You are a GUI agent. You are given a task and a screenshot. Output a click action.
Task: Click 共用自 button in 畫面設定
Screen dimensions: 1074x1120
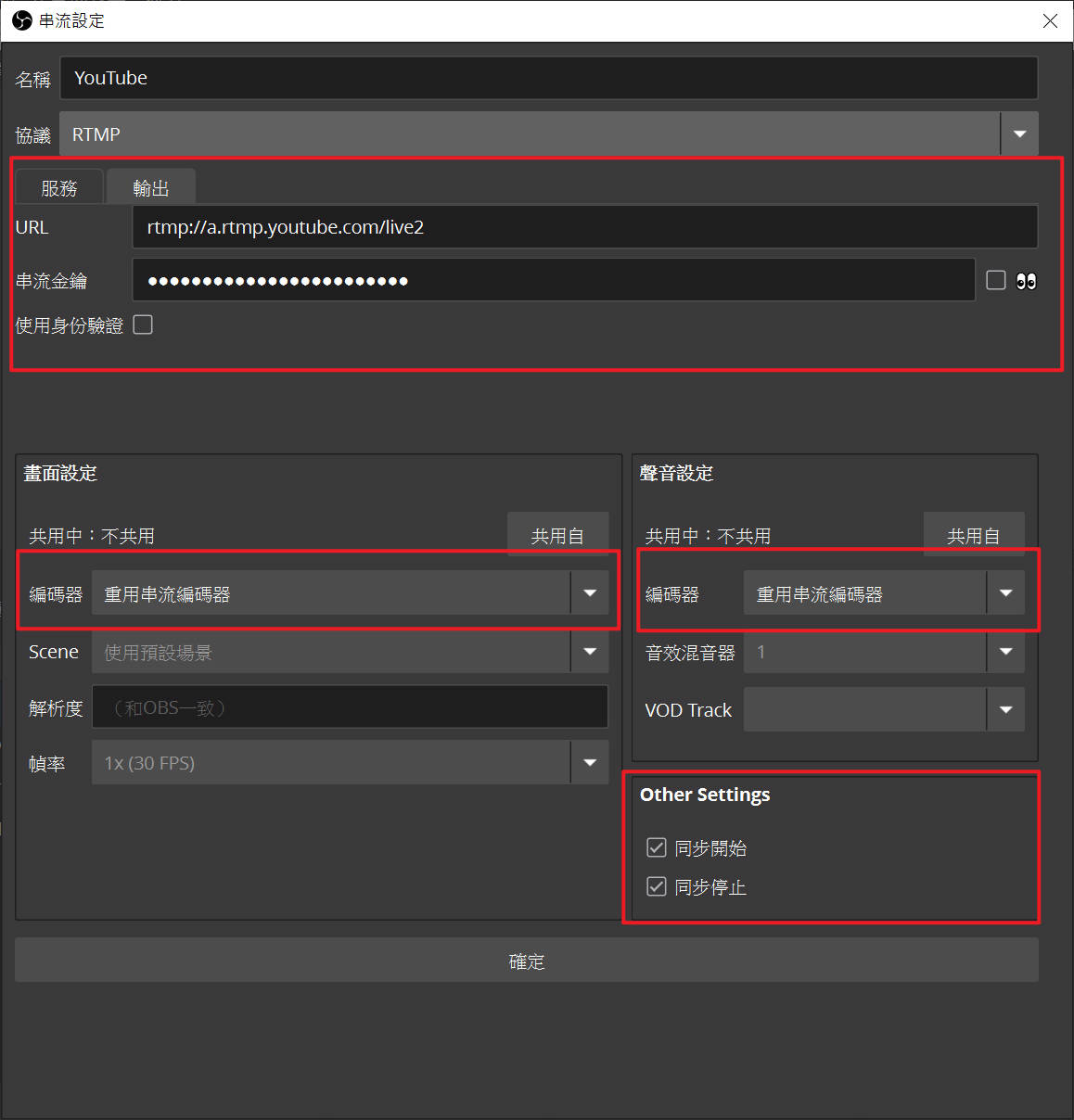point(557,535)
